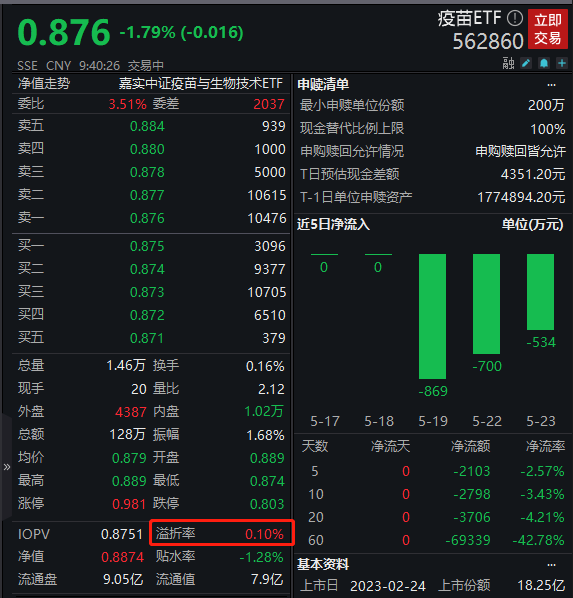Click the 外盘 value 4387
Screen dimensions: 573x598
(131, 412)
